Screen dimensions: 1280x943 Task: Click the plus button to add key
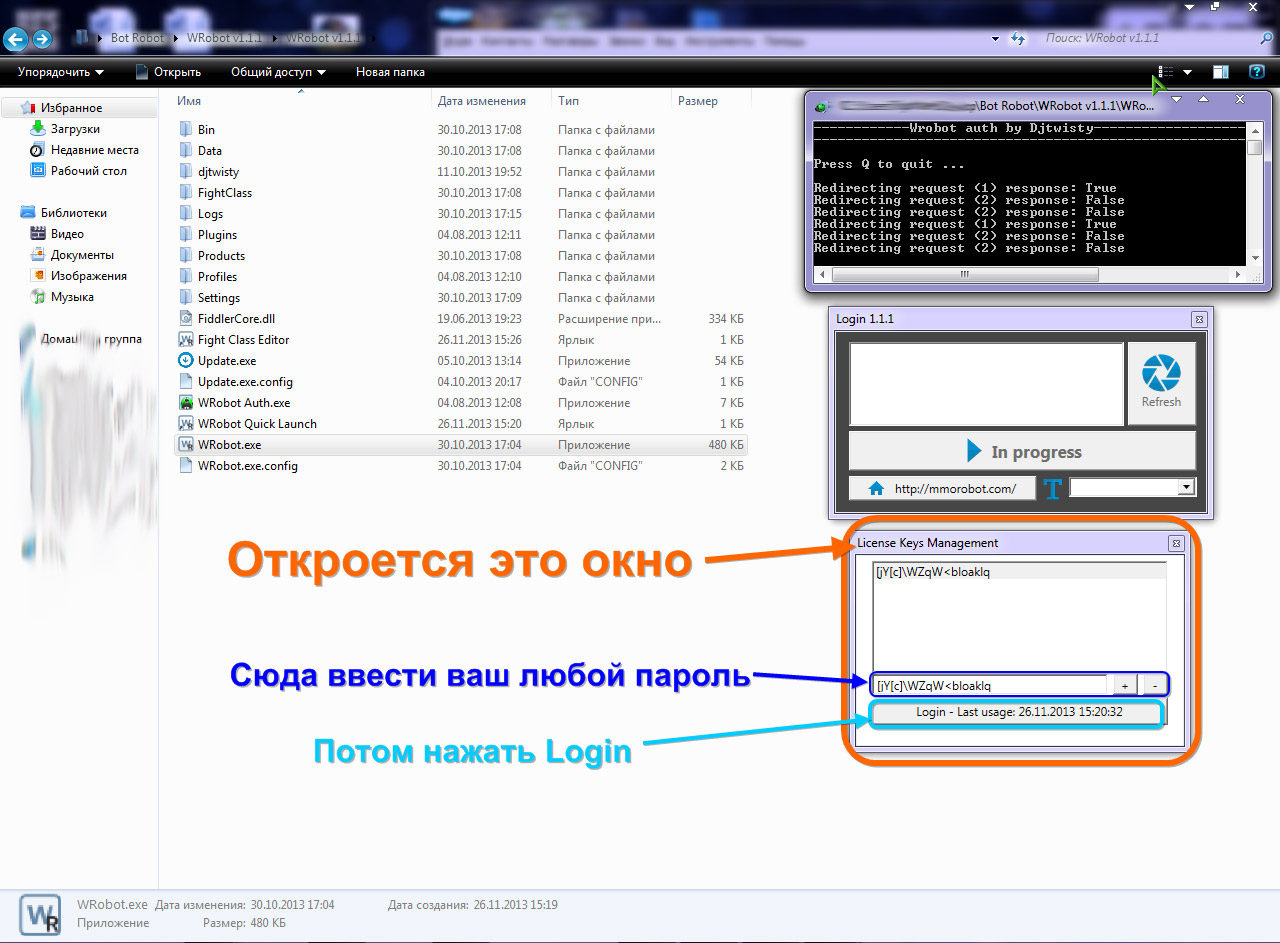[x=1124, y=686]
